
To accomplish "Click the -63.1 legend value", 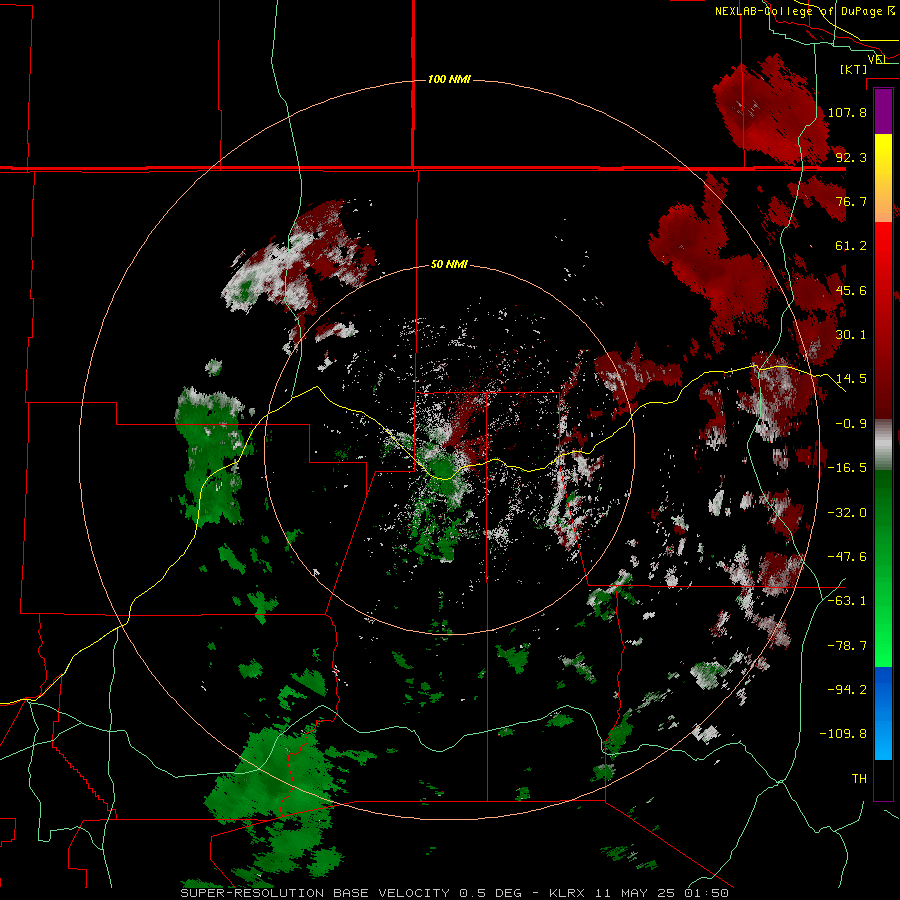I will point(847,601).
